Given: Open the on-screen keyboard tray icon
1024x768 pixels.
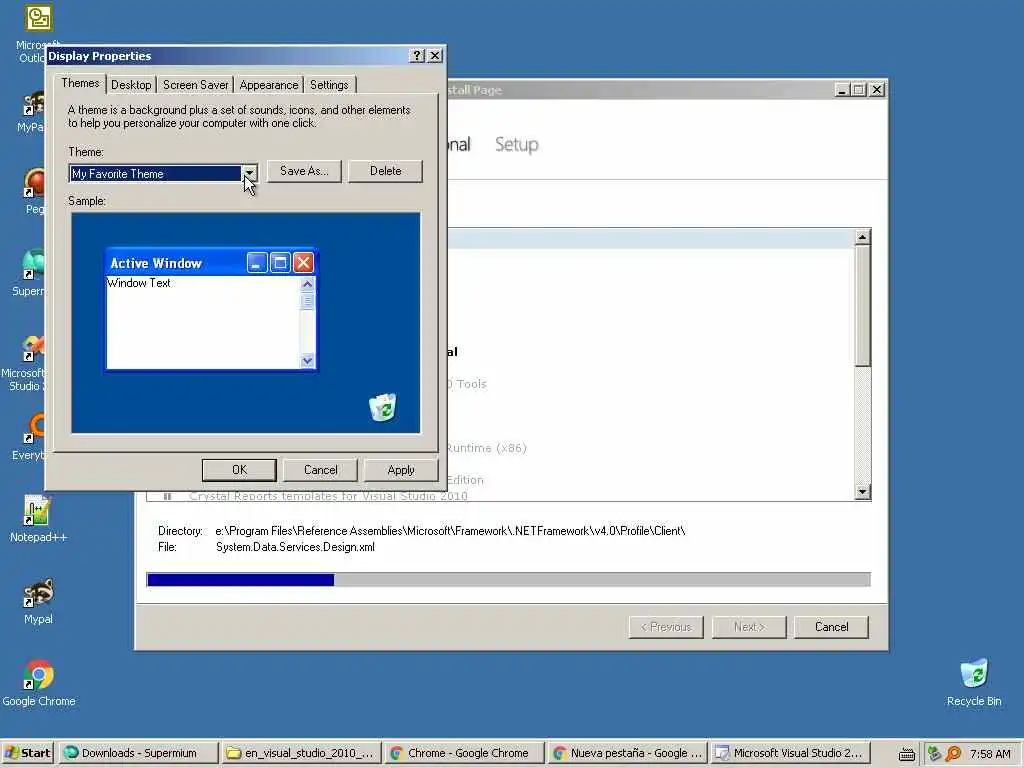Looking at the screenshot, I should [x=906, y=754].
